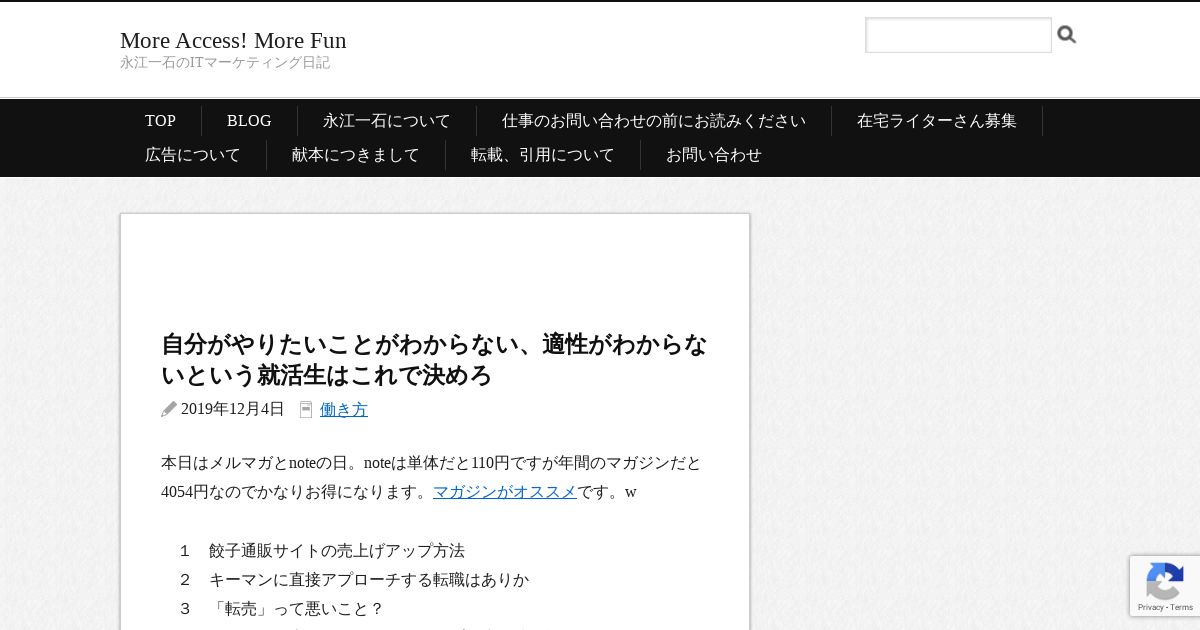This screenshot has height=630, width=1200.
Task: Click the More Access! More Fun site title
Action: point(233,40)
